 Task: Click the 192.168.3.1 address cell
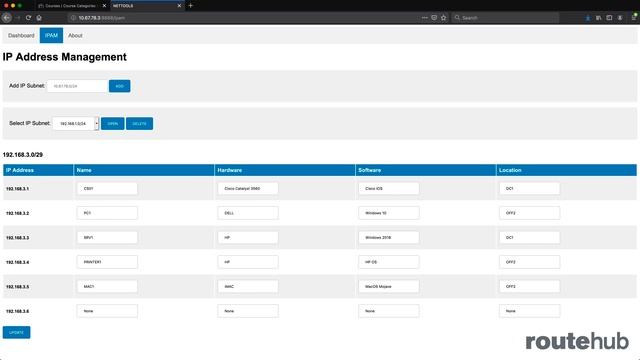[38, 189]
